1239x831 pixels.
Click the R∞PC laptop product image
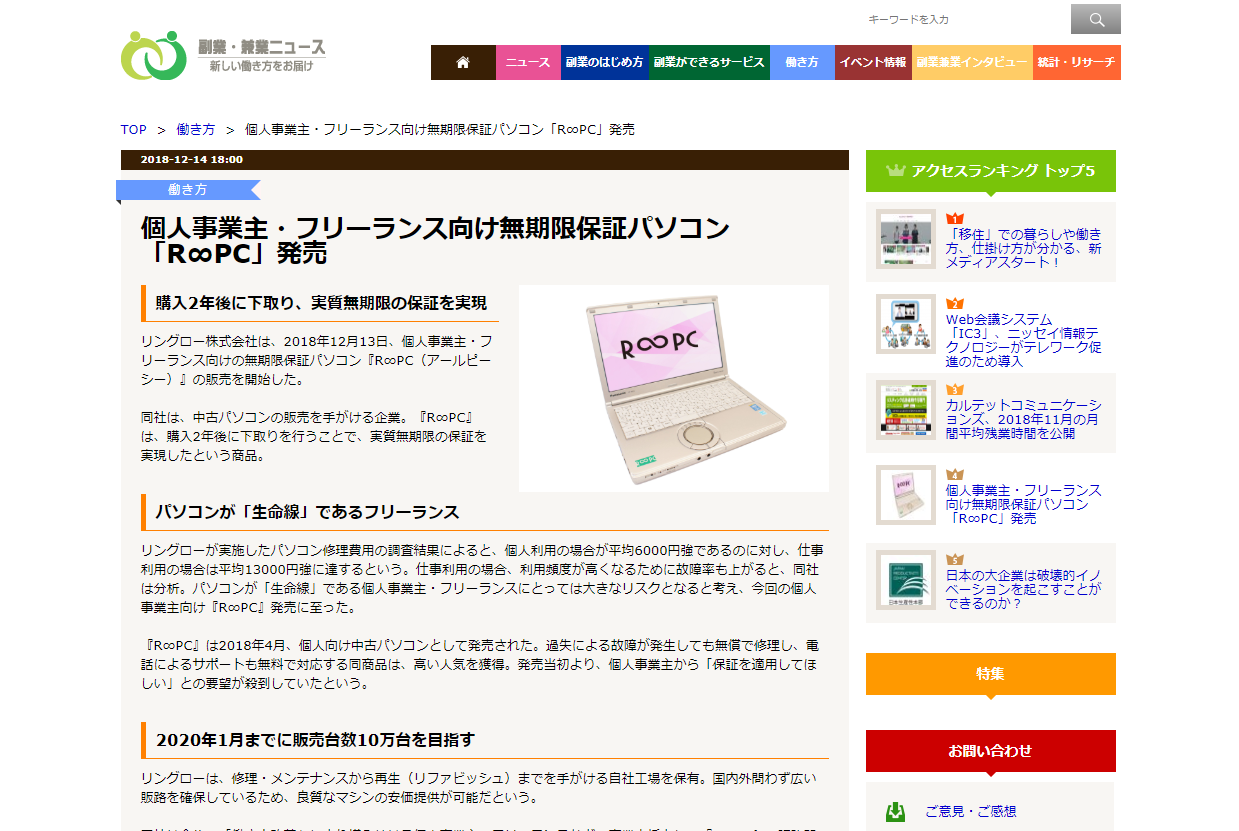click(x=673, y=389)
